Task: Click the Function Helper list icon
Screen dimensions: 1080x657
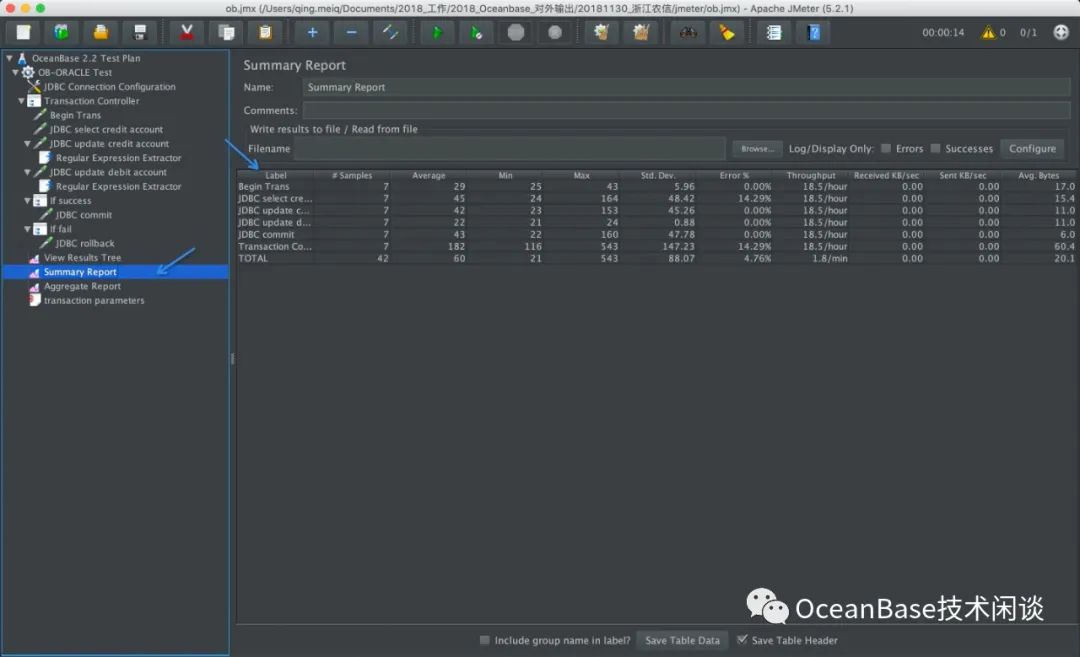Action: tap(773, 32)
